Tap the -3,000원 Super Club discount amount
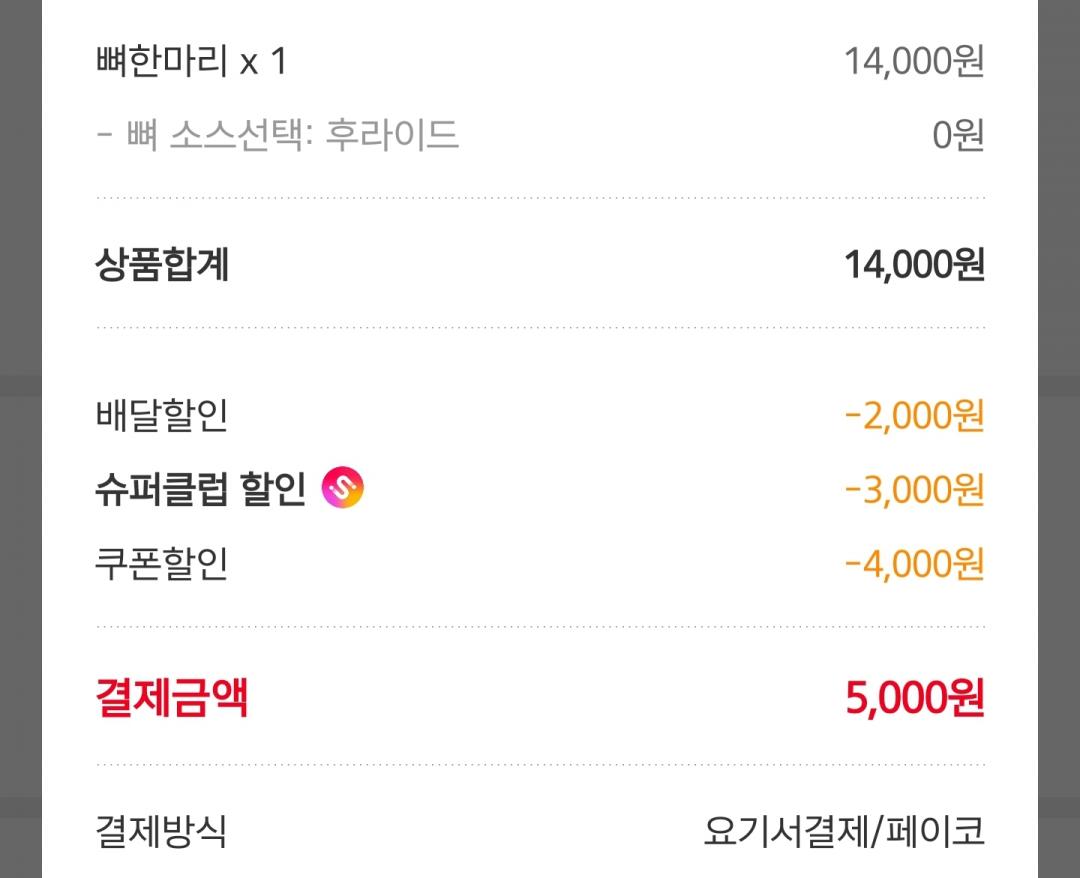 [914, 490]
